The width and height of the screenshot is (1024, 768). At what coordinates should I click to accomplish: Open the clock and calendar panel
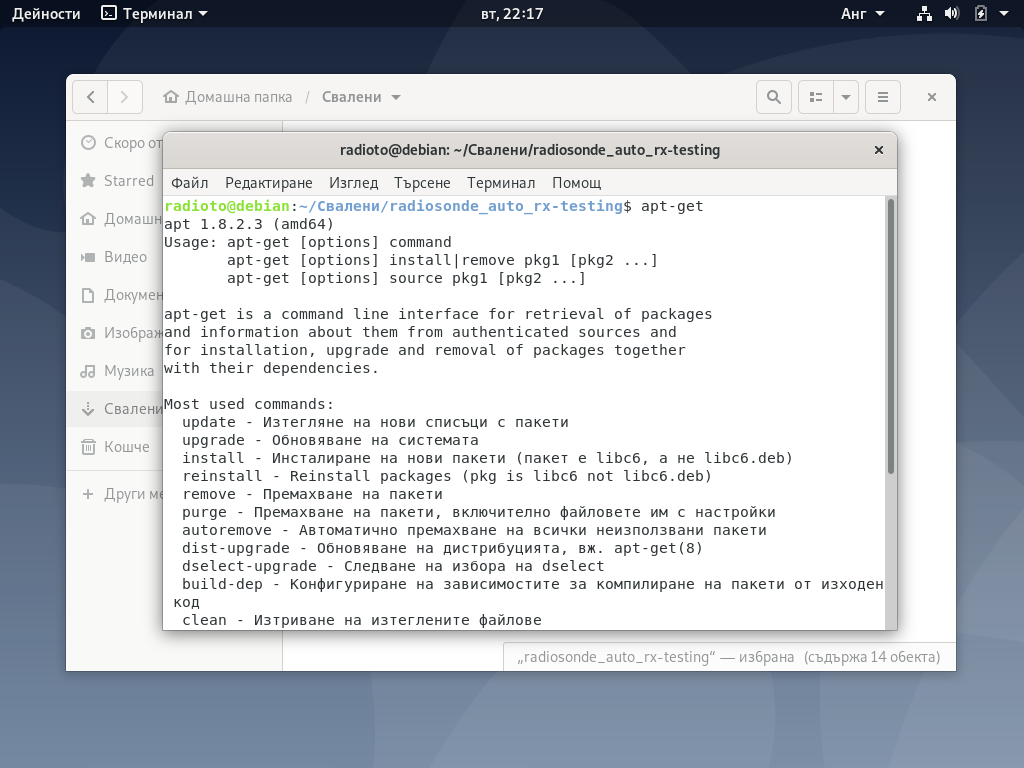coord(512,14)
